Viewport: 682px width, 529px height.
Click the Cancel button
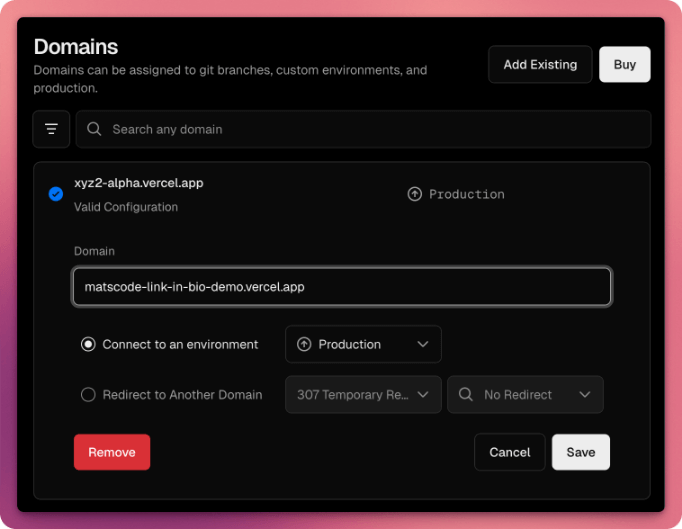(x=510, y=452)
